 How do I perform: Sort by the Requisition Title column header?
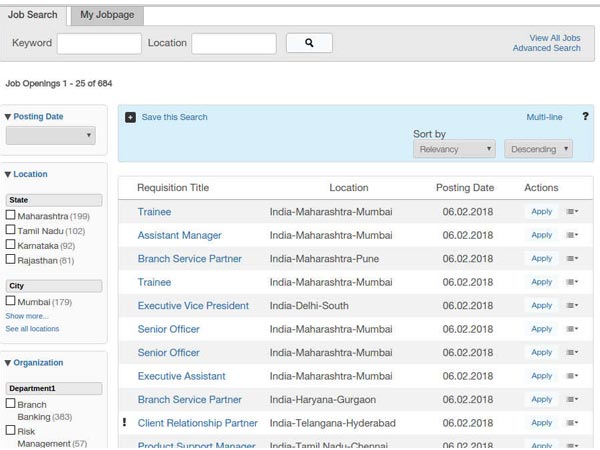point(173,188)
